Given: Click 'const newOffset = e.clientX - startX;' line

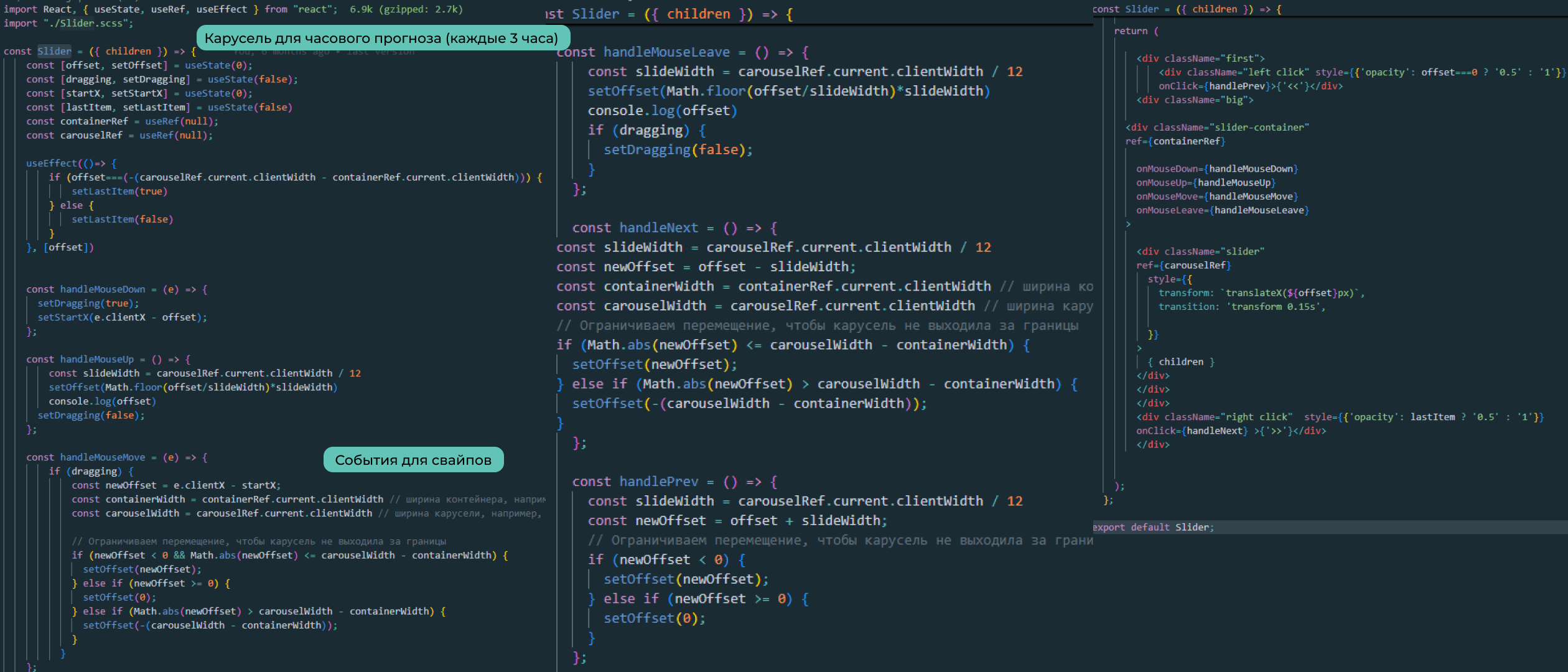Looking at the screenshot, I should 176,485.
